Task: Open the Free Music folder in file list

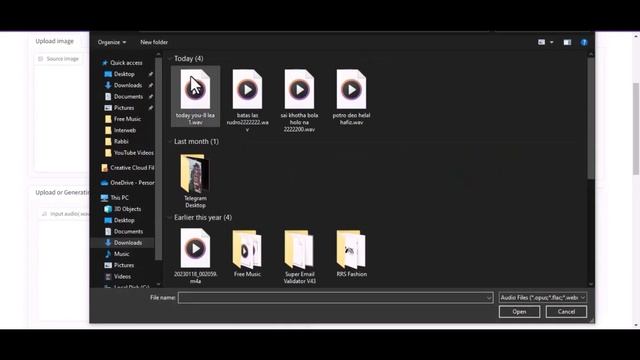Action: (247, 253)
